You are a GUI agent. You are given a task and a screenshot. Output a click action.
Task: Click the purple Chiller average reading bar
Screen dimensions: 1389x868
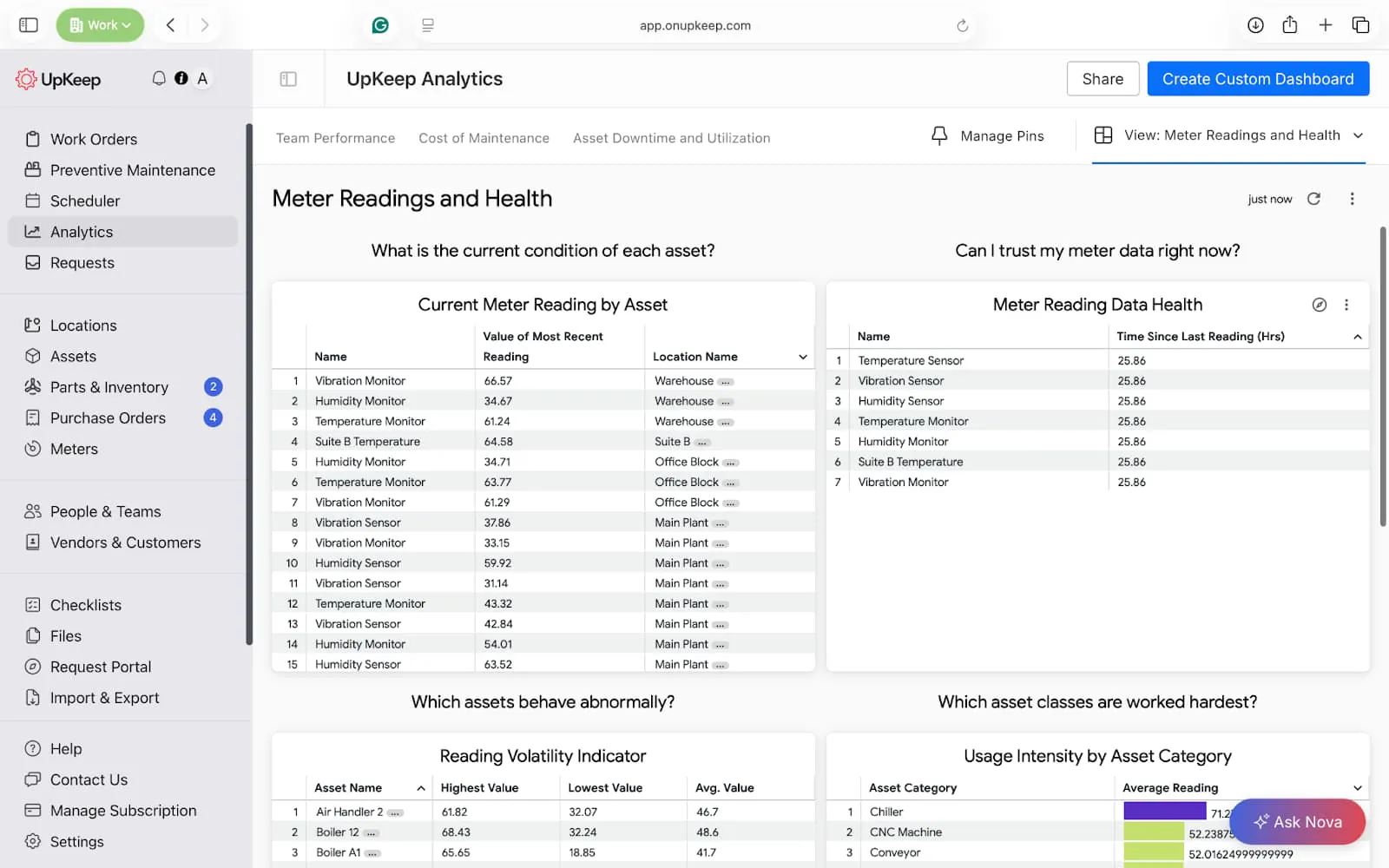[1164, 812]
